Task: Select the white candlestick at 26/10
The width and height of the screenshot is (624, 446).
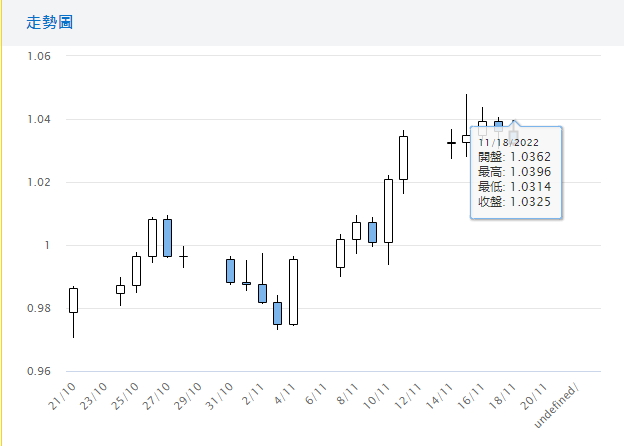Action: coord(152,238)
